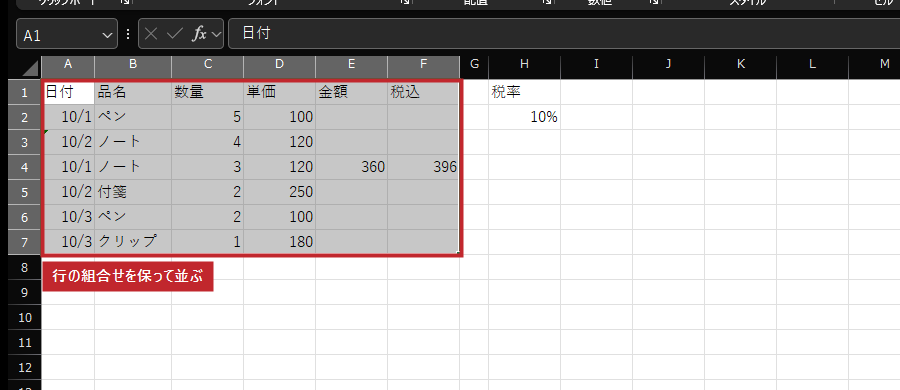Select the ノート cell in row 4
This screenshot has width=900, height=390.
(x=133, y=167)
